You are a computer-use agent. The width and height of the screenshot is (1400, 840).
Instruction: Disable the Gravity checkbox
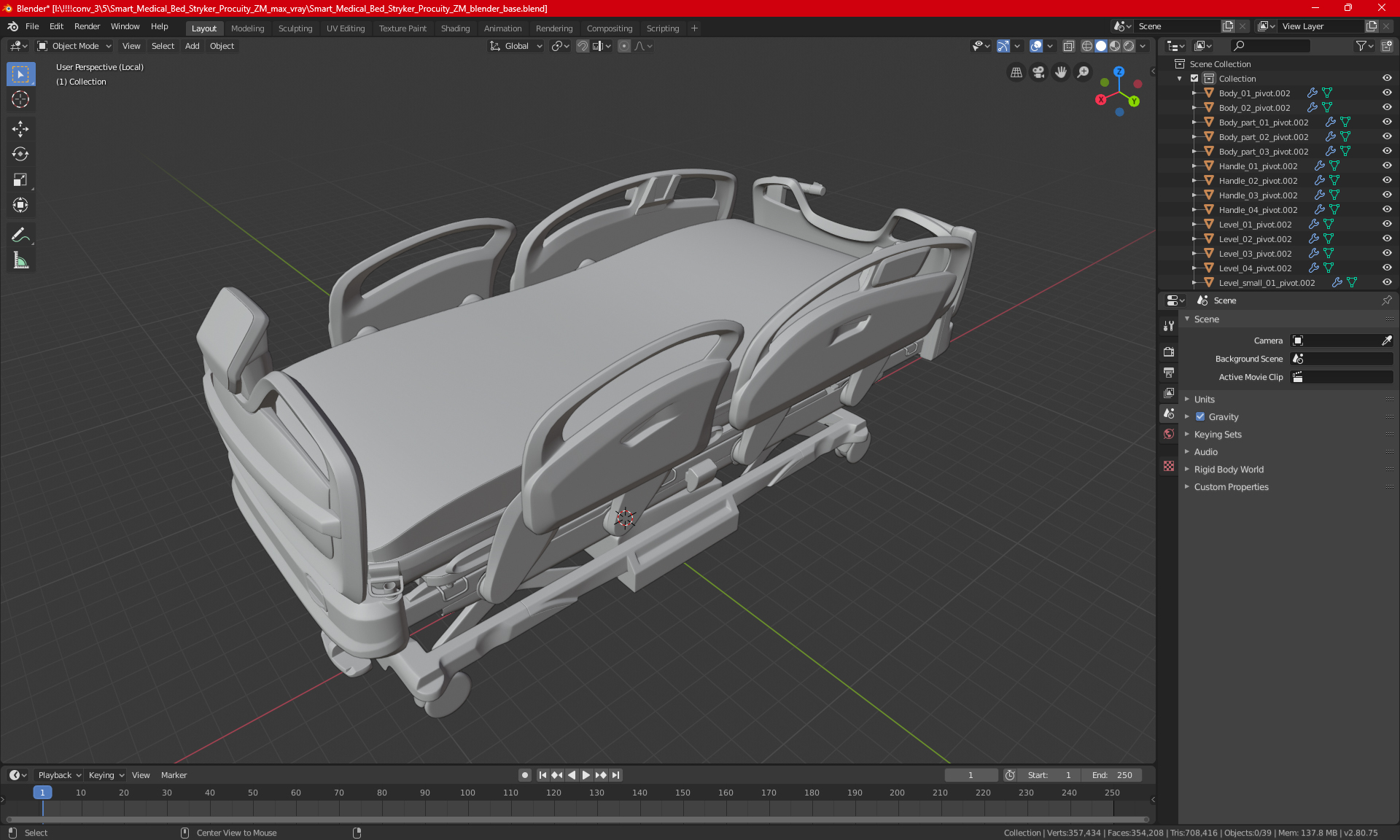pyautogui.click(x=1200, y=417)
